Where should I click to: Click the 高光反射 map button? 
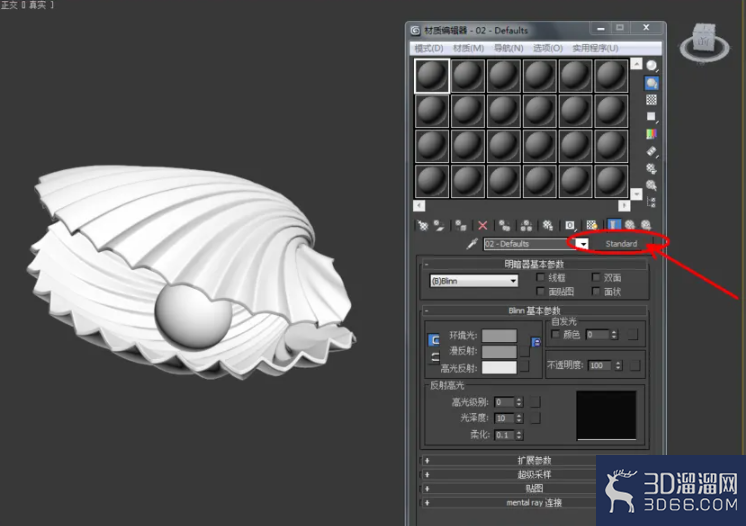click(x=525, y=366)
